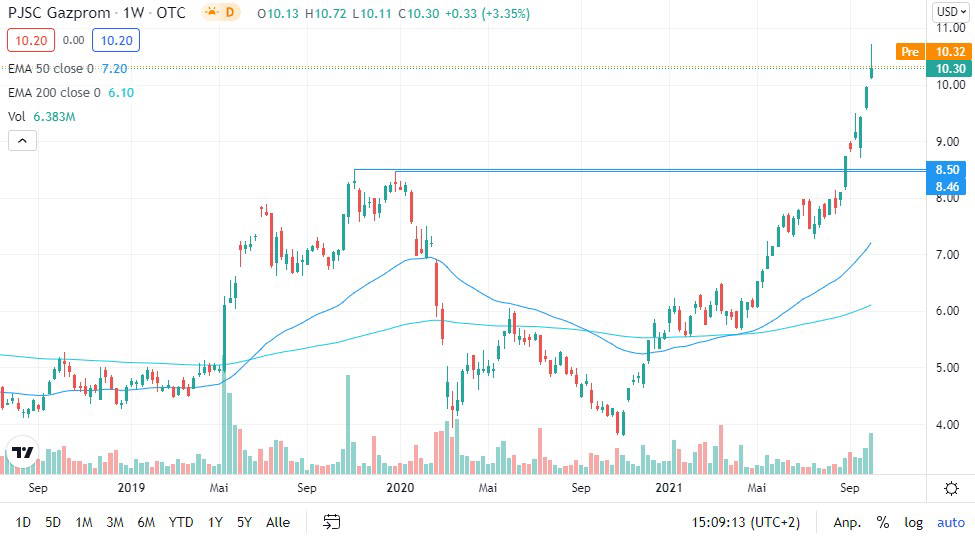Viewport: 975px width, 536px height.
Task: Click the 2020 time axis label
Action: point(400,488)
